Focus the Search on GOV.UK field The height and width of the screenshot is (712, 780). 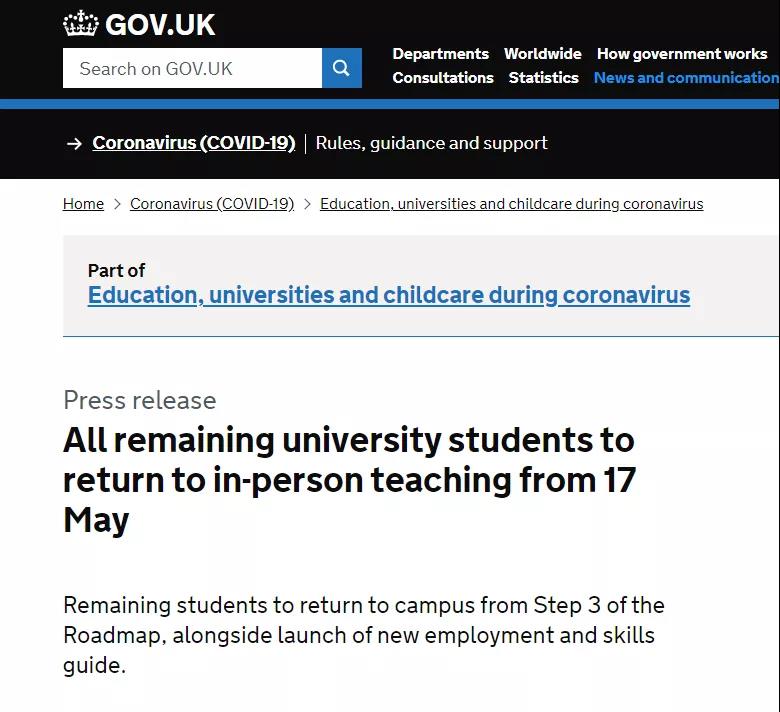point(192,68)
